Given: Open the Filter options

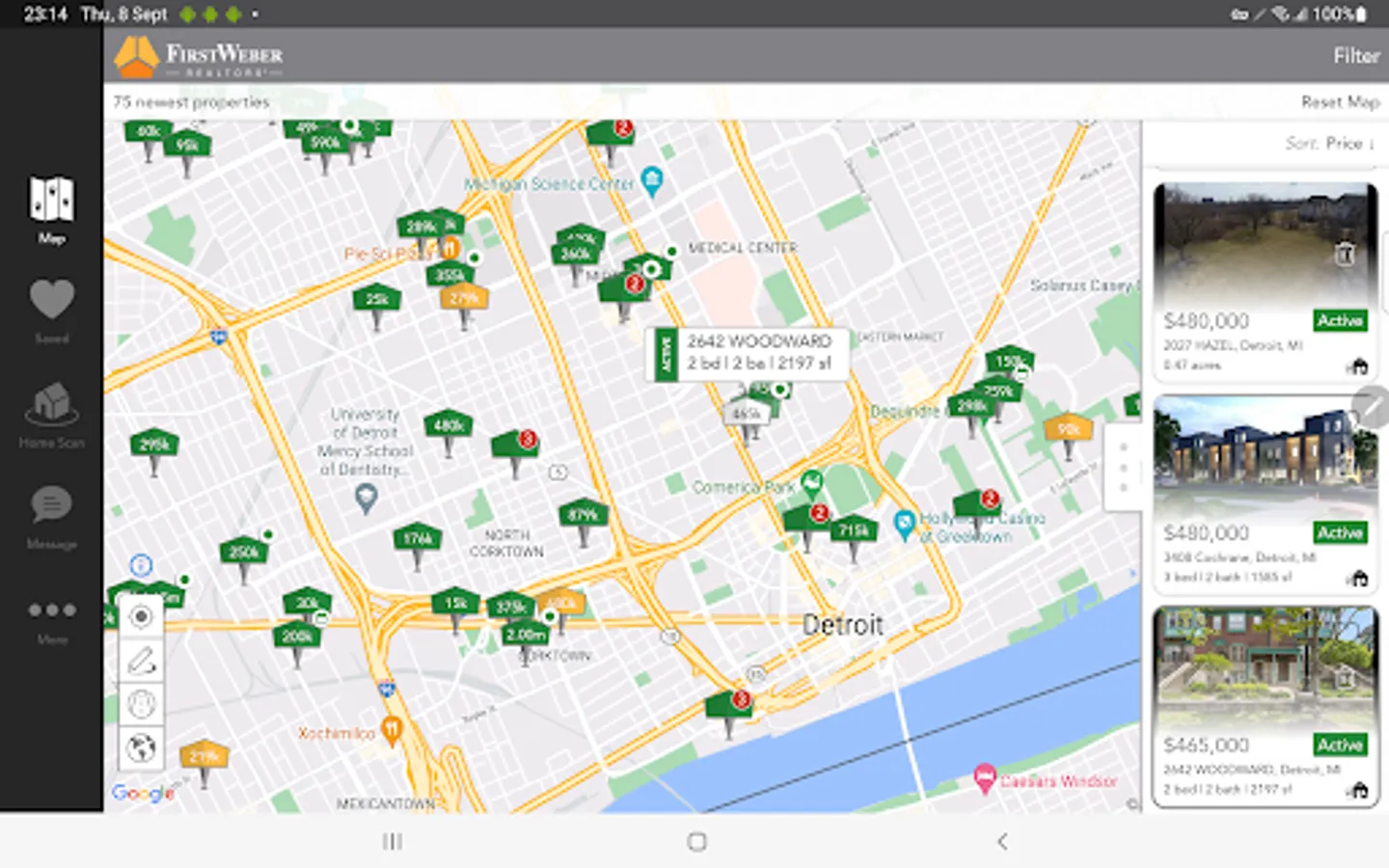Looking at the screenshot, I should coord(1356,56).
